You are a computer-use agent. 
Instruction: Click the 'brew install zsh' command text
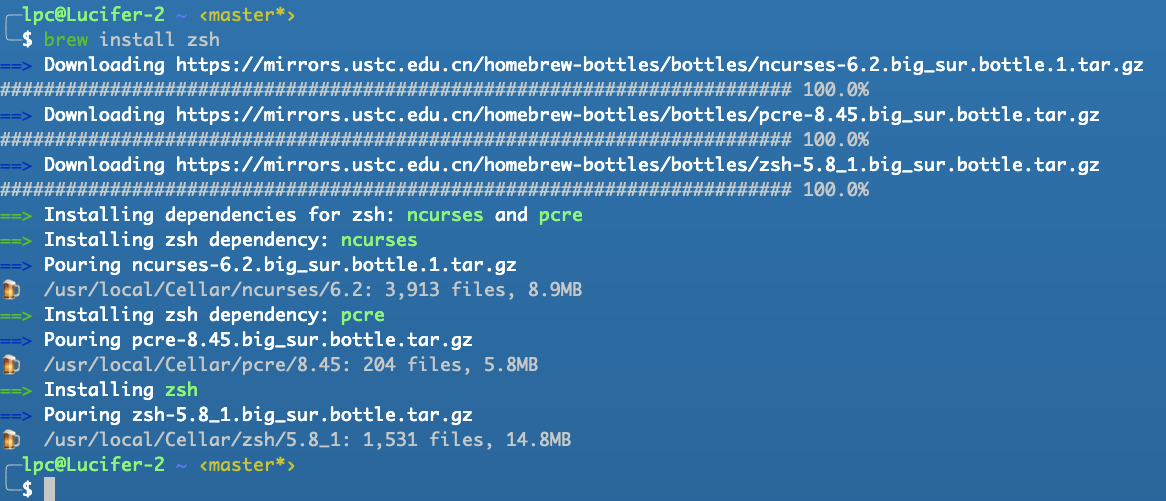click(132, 39)
